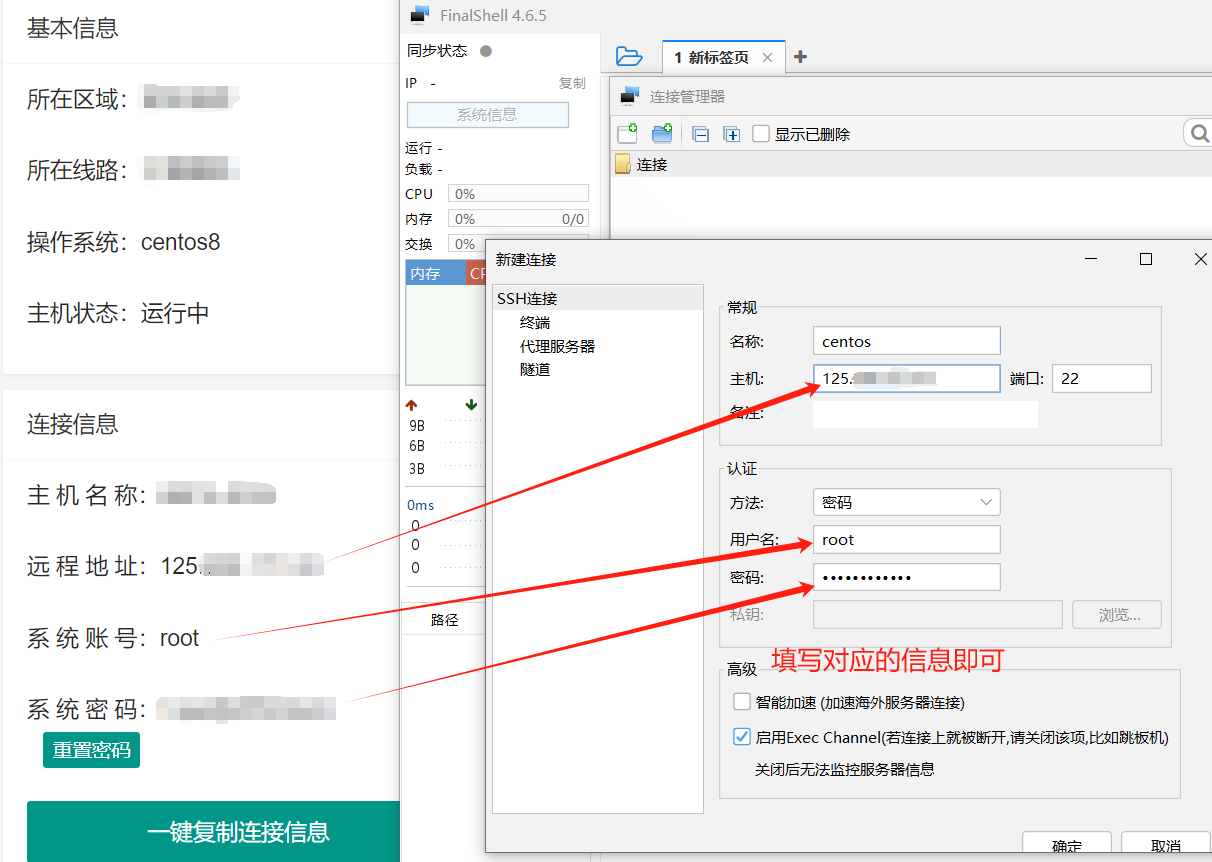Click the 浏览... button

point(1117,614)
